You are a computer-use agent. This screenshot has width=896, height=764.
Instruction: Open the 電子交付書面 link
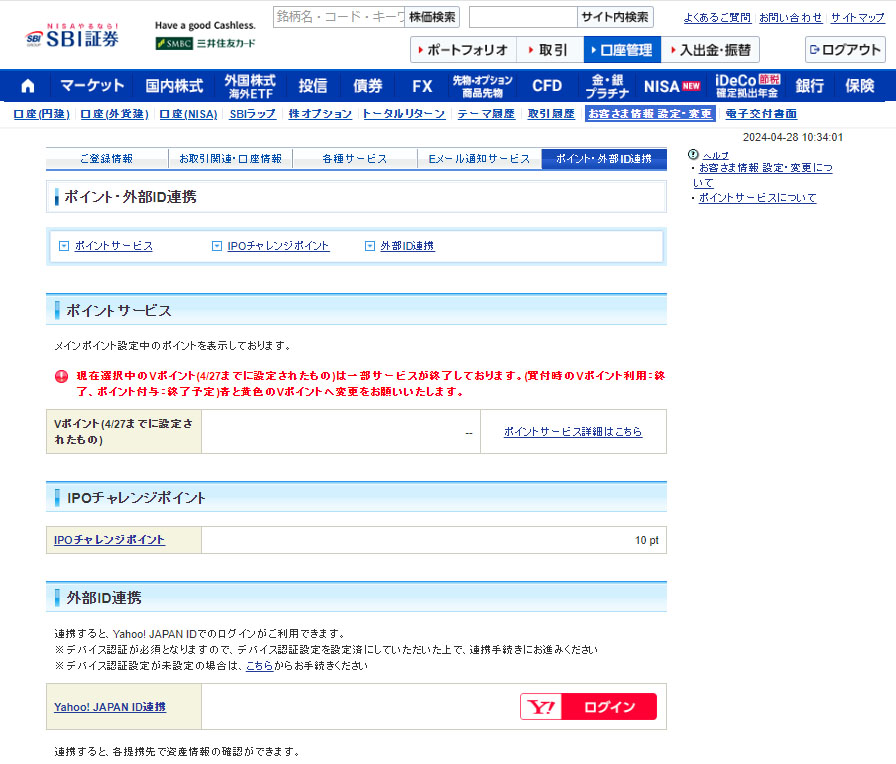(x=761, y=114)
